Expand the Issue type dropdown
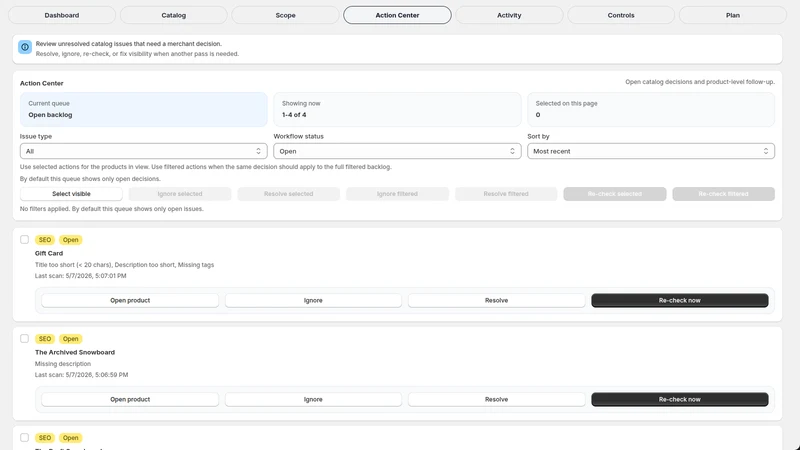This screenshot has height=450, width=800. coord(143,151)
